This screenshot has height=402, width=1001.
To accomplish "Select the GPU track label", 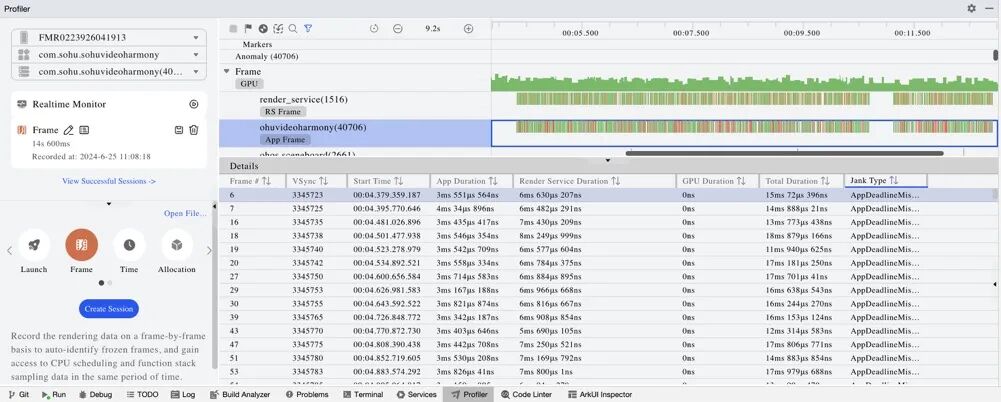I will [249, 84].
